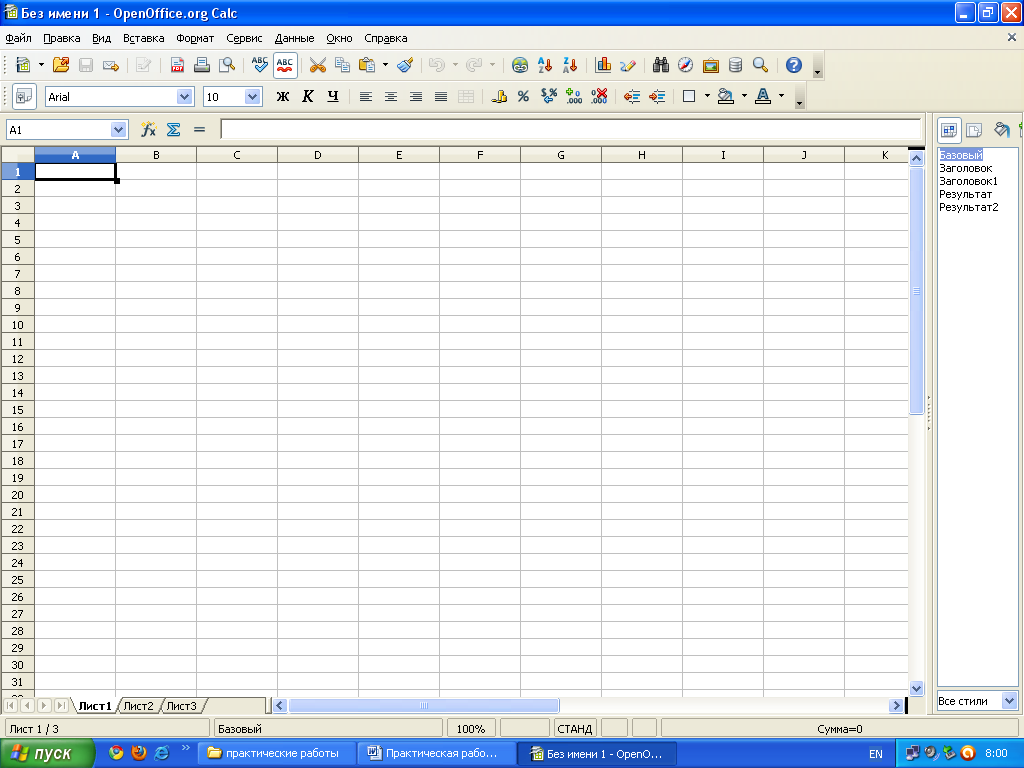Click the Zoom magnifier icon
Image resolution: width=1024 pixels, height=768 pixels.
click(x=760, y=65)
